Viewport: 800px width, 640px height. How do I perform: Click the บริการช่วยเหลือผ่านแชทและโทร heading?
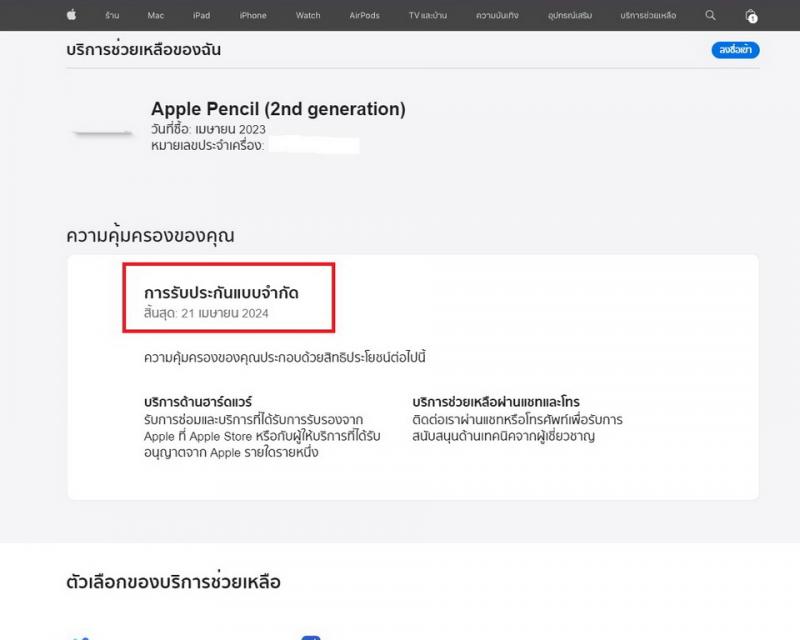pyautogui.click(x=496, y=402)
